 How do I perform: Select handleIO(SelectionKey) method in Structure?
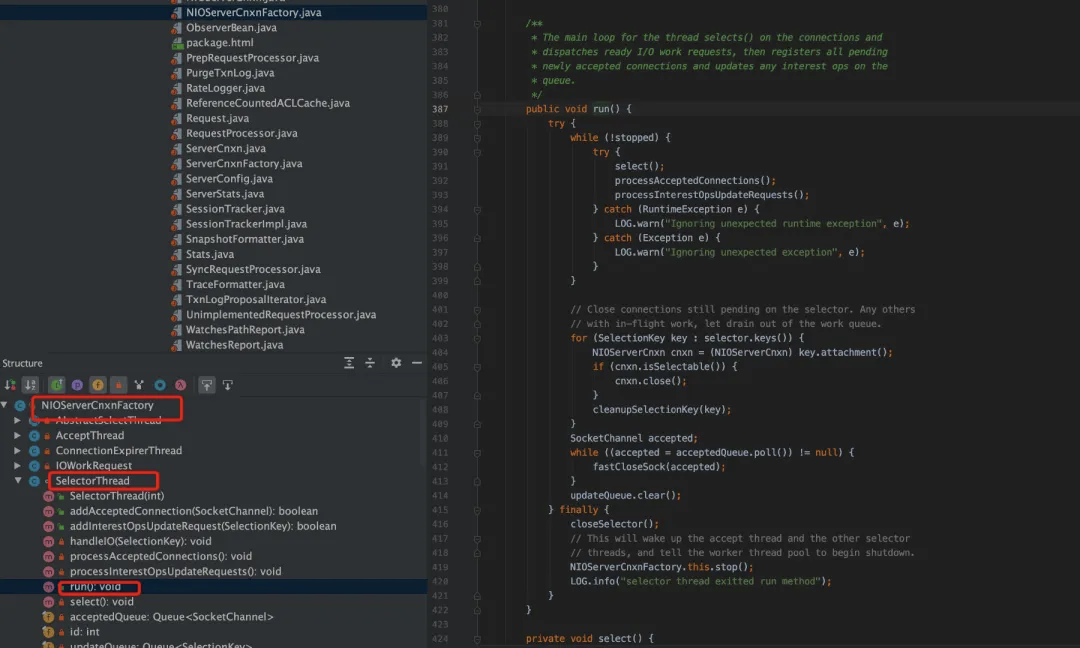point(140,541)
